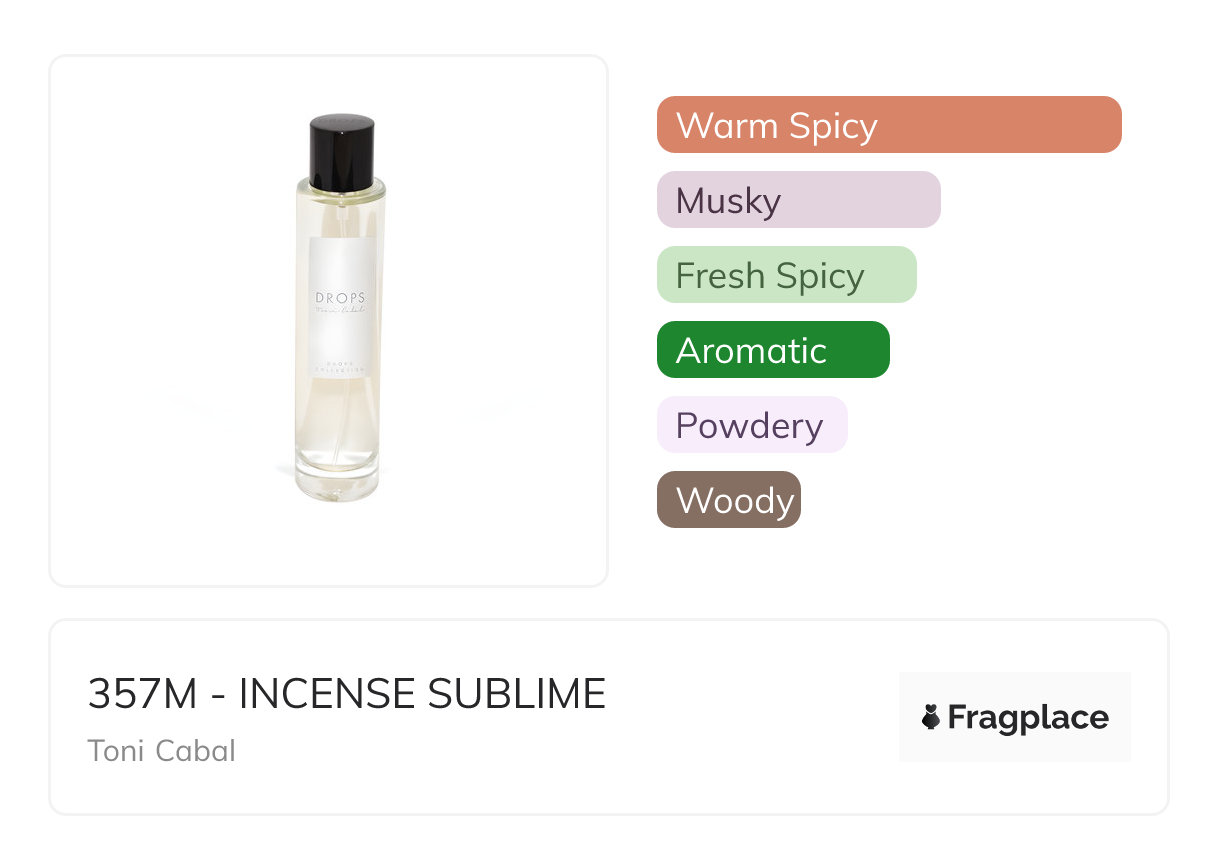Click the Fresh Spicy accord bar

786,275
